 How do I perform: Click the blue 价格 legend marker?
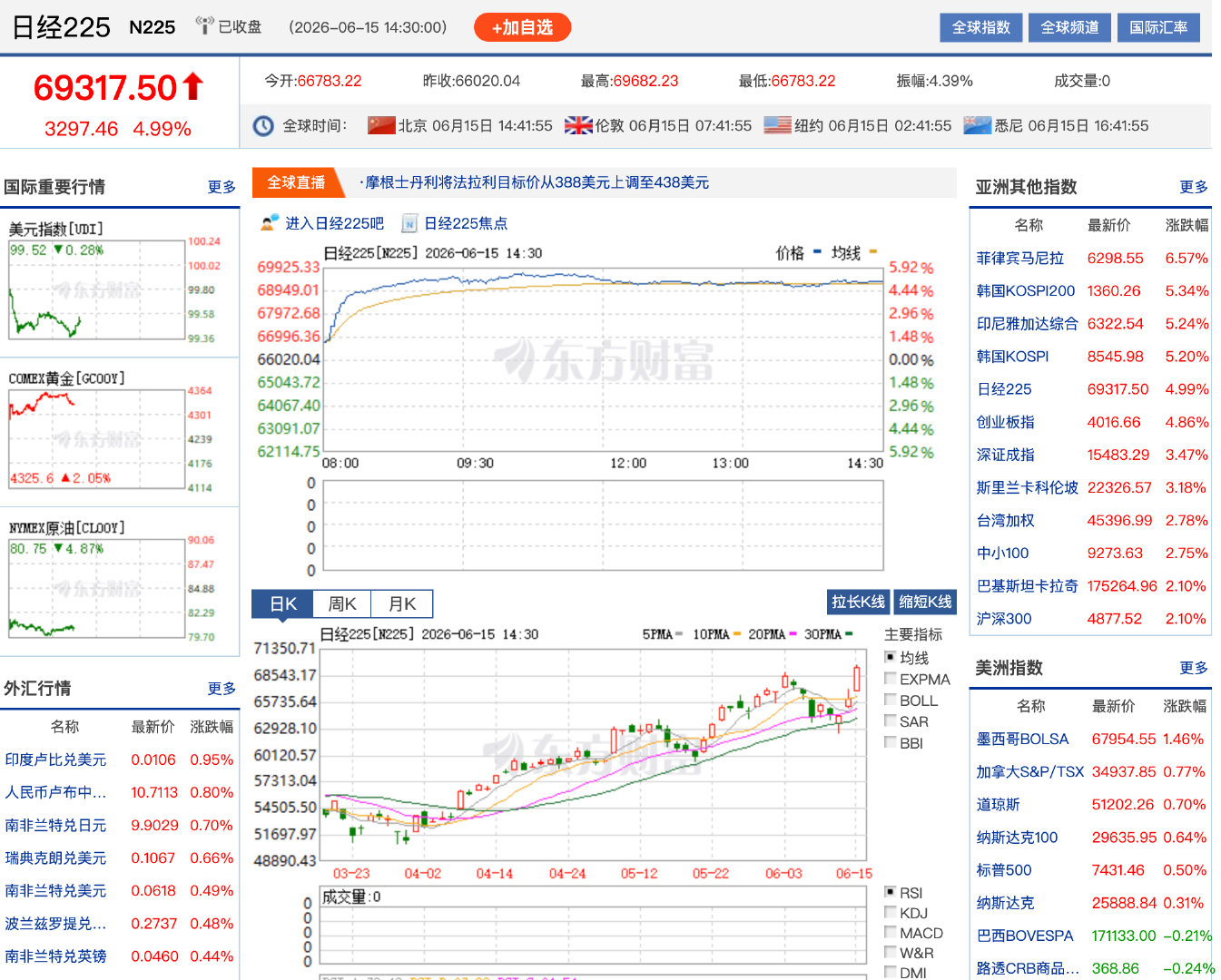pyautogui.click(x=817, y=251)
